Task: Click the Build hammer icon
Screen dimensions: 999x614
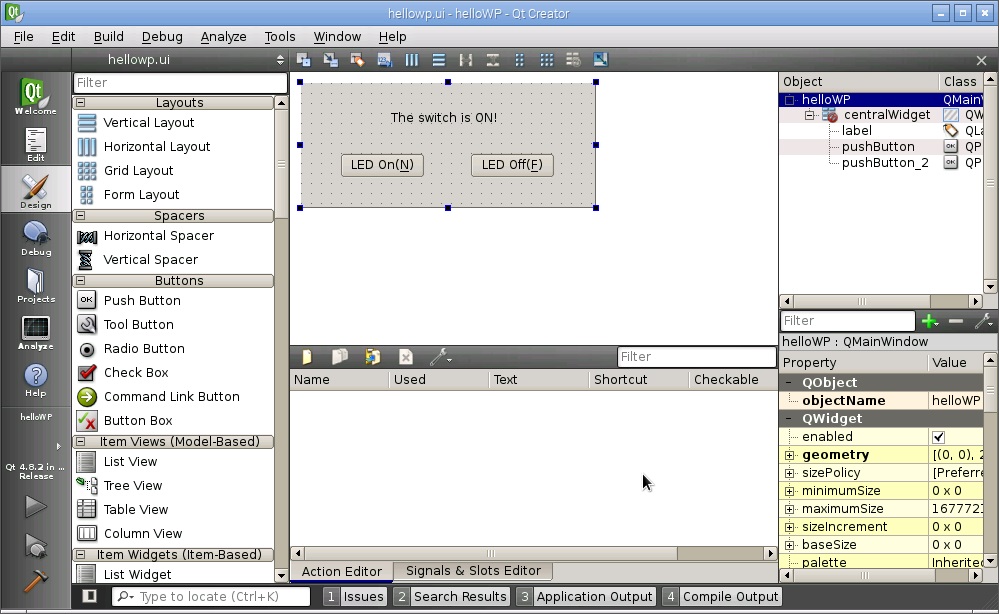Action: coord(36,581)
